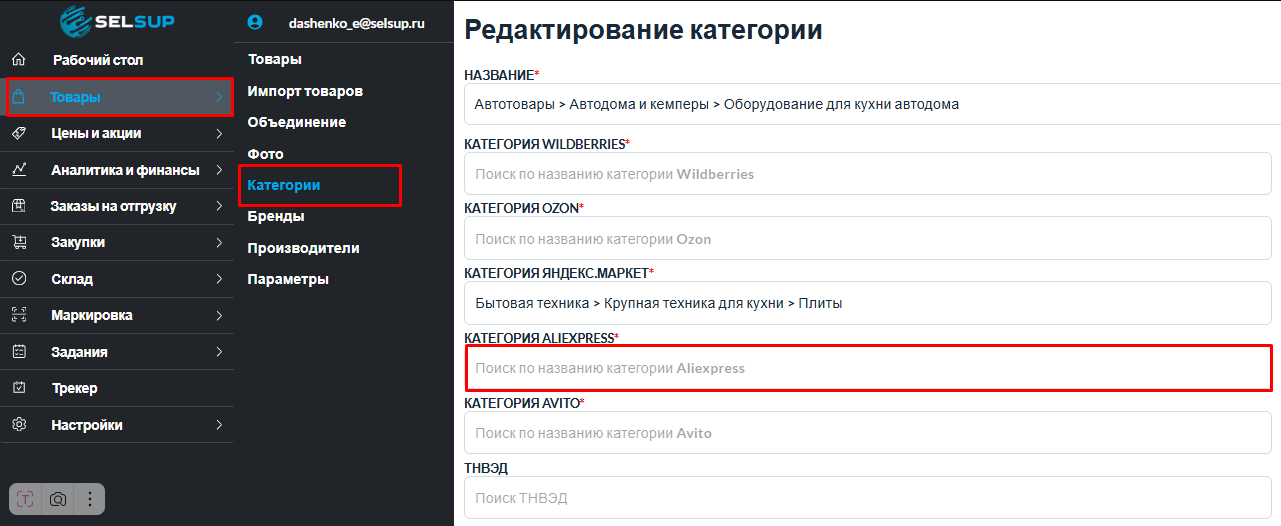The image size is (1281, 526).
Task: Click the КАТЕГОРИЯ AVITO label
Action: (525, 402)
